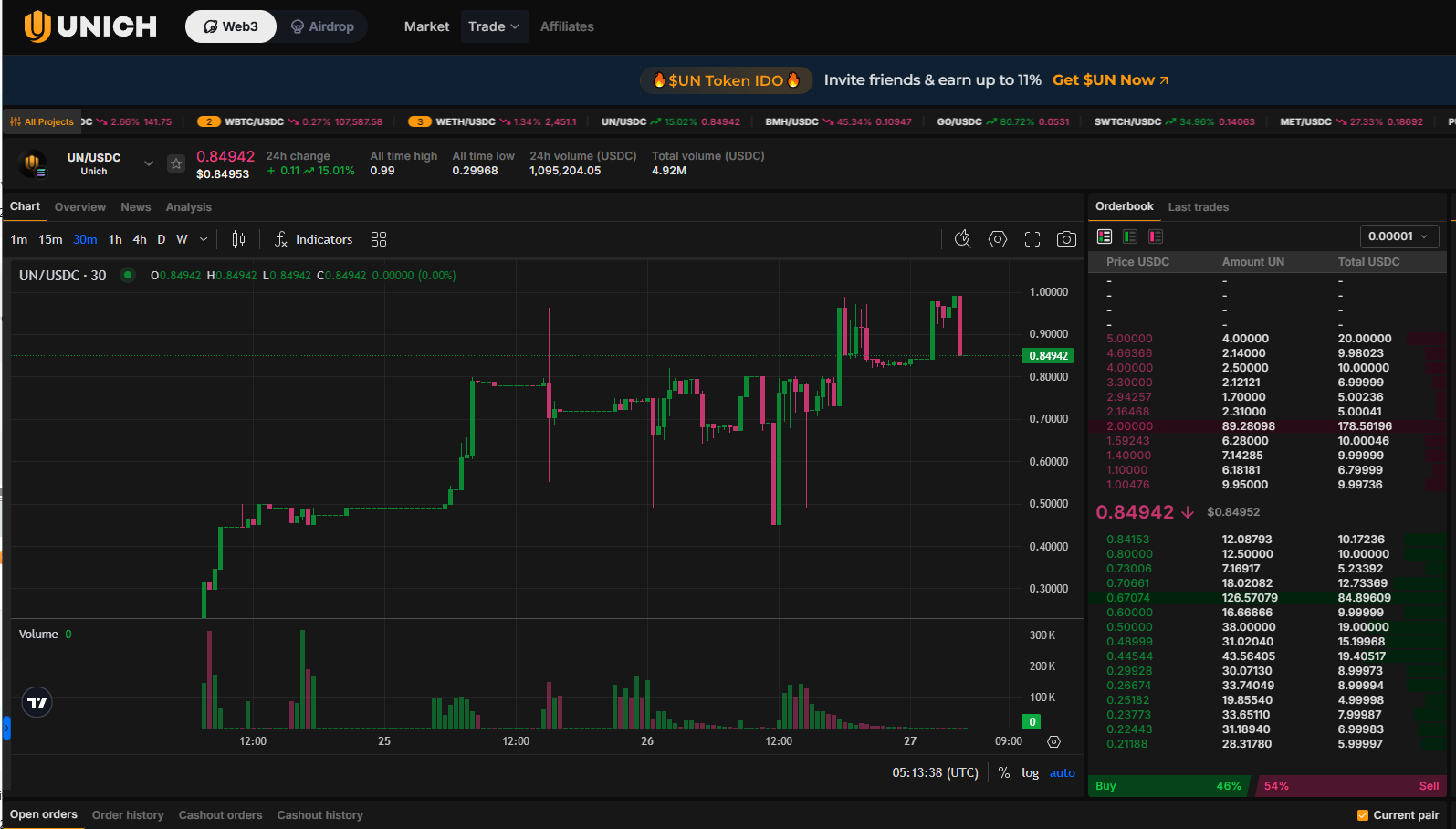Screen dimensions: 1456x829
Task: Expand the Trade dropdown menu
Action: [x=494, y=26]
